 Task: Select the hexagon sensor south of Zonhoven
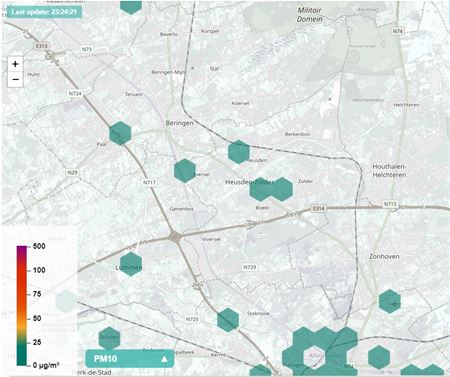(390, 301)
